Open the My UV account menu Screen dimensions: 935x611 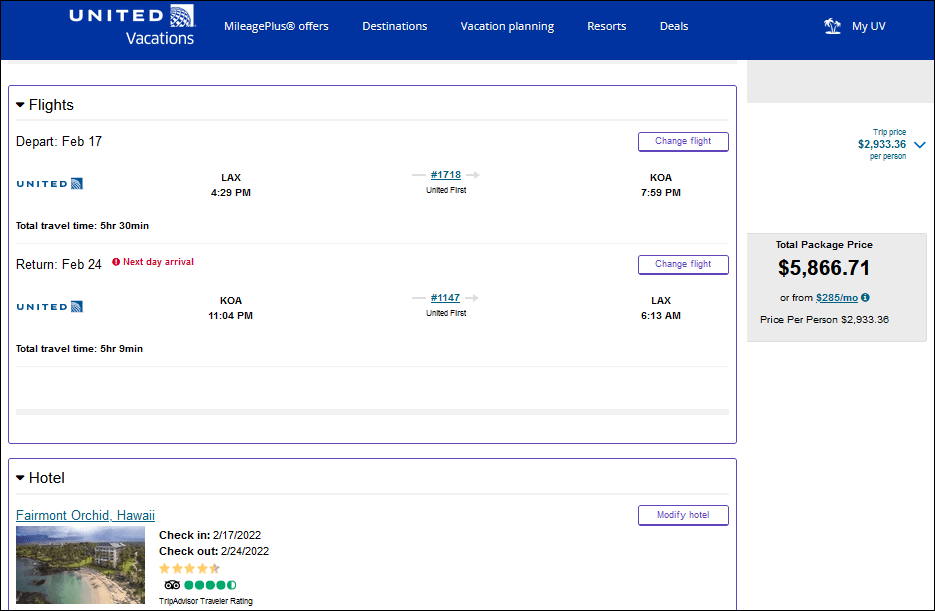coord(868,26)
